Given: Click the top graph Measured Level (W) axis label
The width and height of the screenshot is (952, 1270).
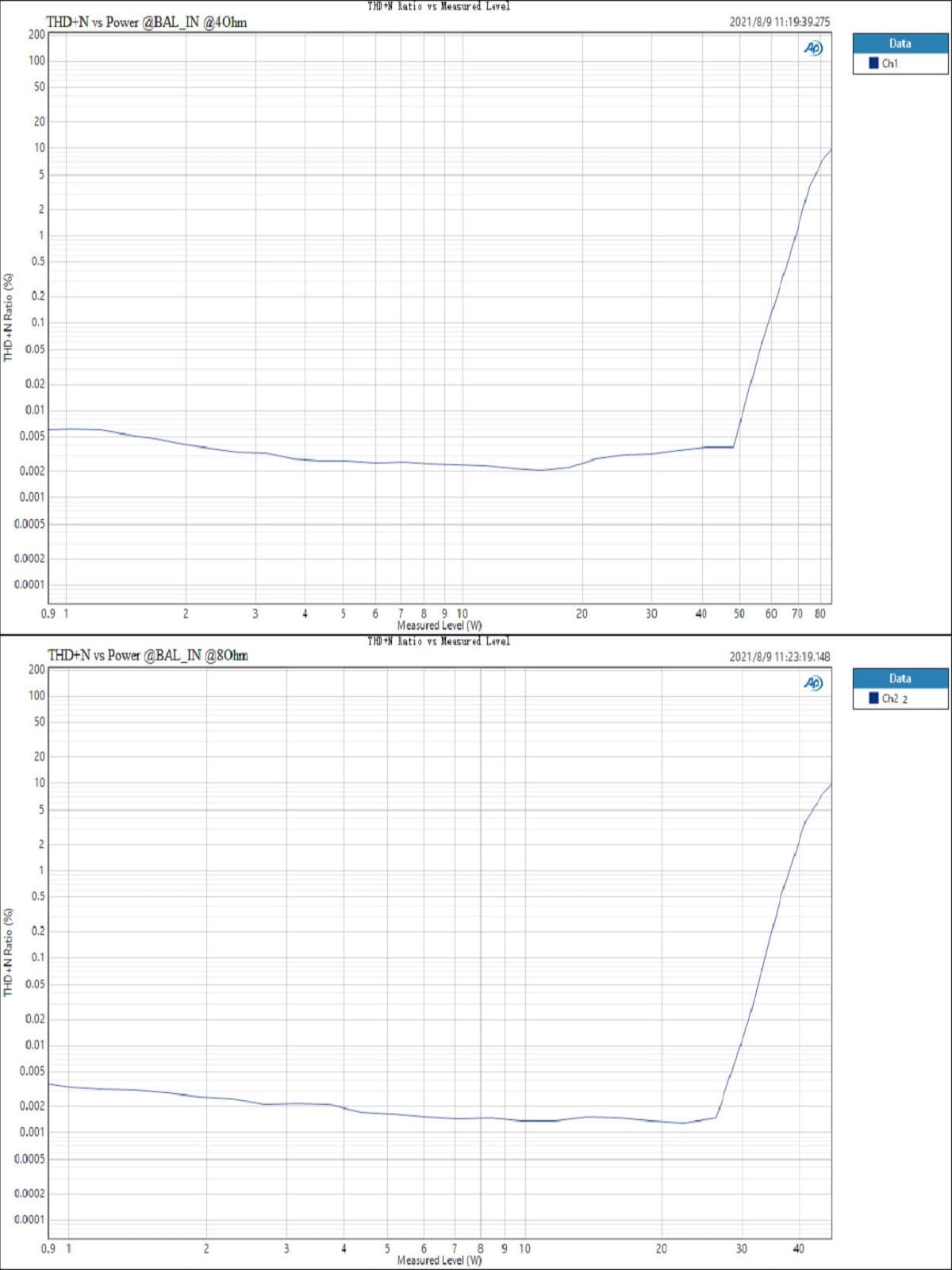Looking at the screenshot, I should (x=440, y=625).
